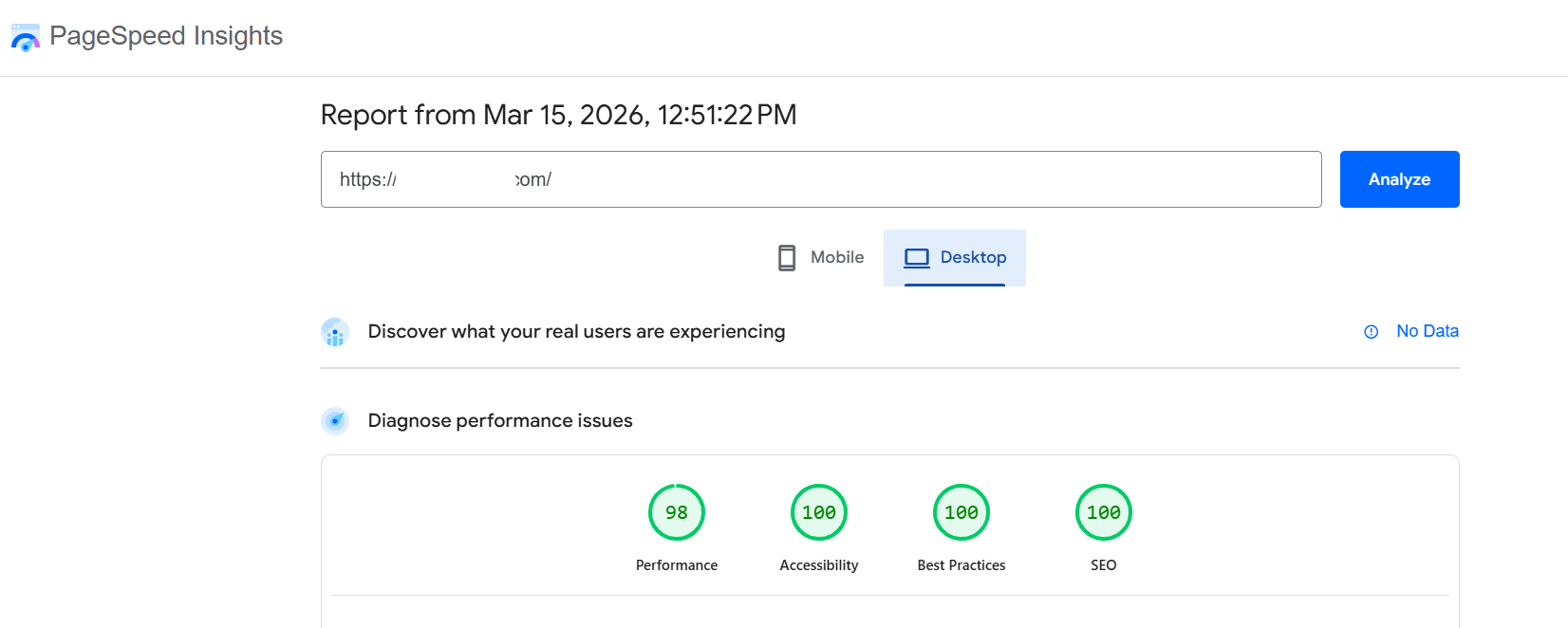Click the real users experience icon
Screen dimensions: 1568x628
[x=335, y=332]
